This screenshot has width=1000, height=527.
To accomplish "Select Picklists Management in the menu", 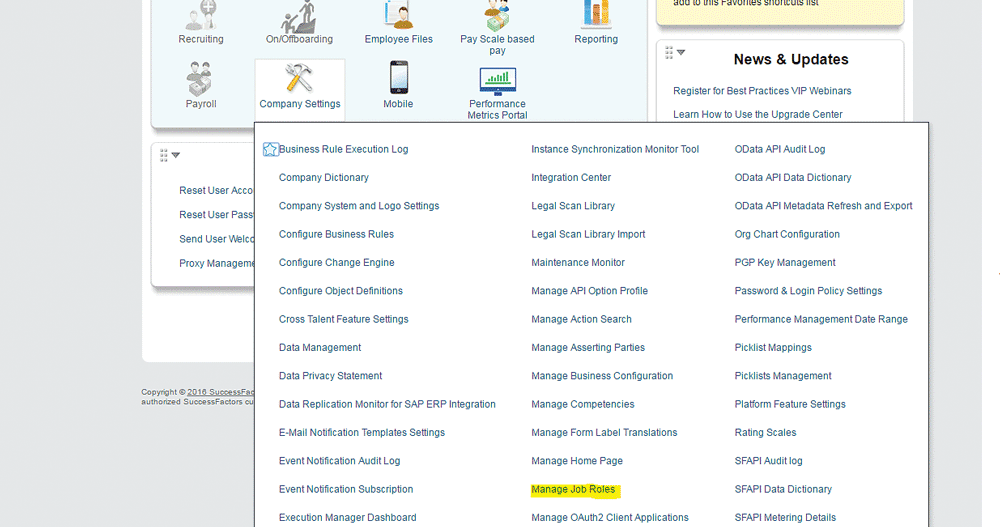I will pyautogui.click(x=783, y=376).
